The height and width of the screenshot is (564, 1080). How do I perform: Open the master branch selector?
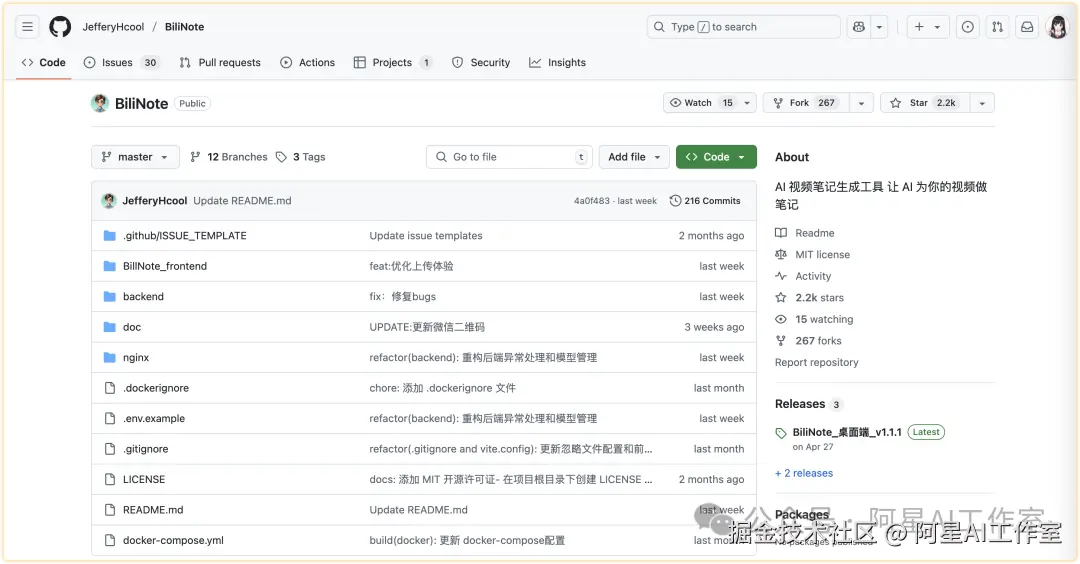(135, 157)
